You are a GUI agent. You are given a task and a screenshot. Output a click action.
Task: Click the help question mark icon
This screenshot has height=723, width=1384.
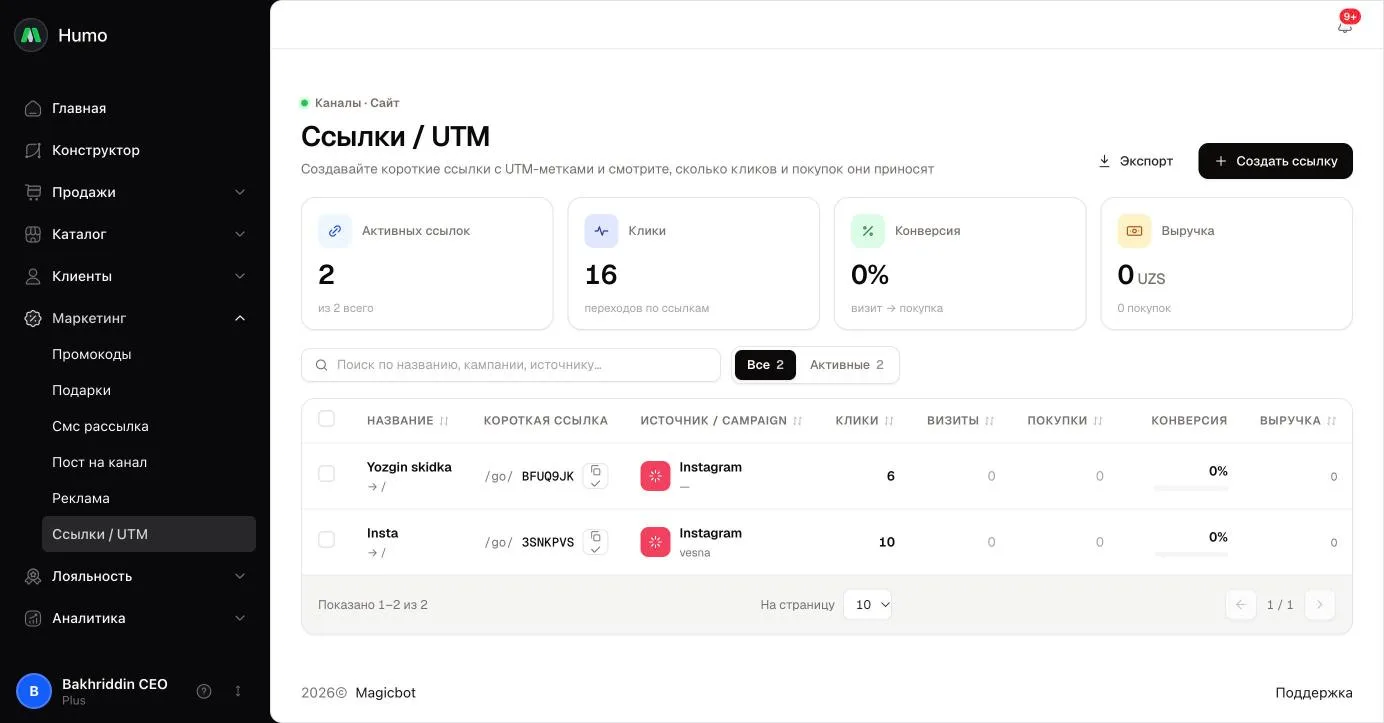coord(204,691)
